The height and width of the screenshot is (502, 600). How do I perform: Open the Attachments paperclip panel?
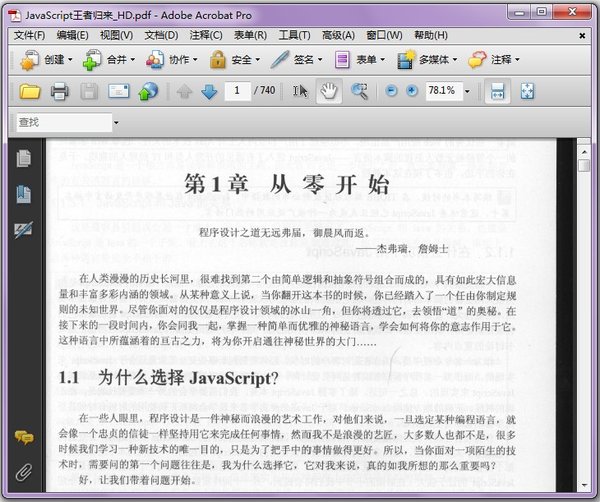coord(24,472)
